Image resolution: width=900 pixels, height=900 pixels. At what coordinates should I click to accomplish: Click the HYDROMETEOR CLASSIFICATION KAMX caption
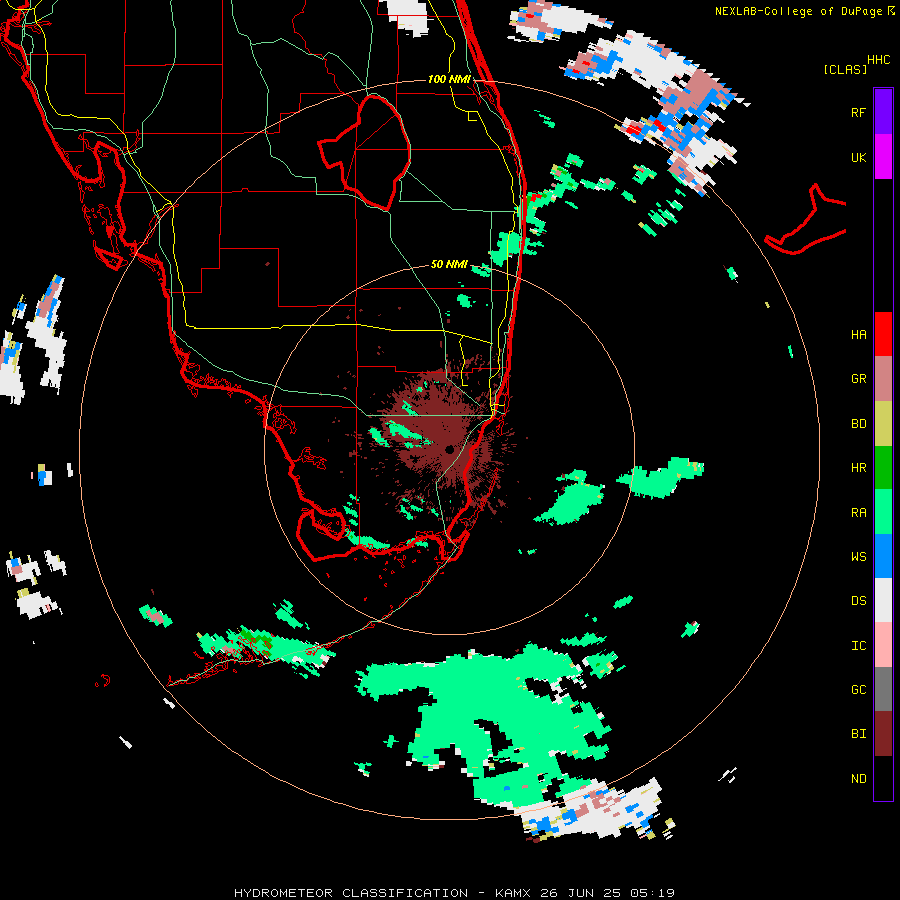(454, 893)
